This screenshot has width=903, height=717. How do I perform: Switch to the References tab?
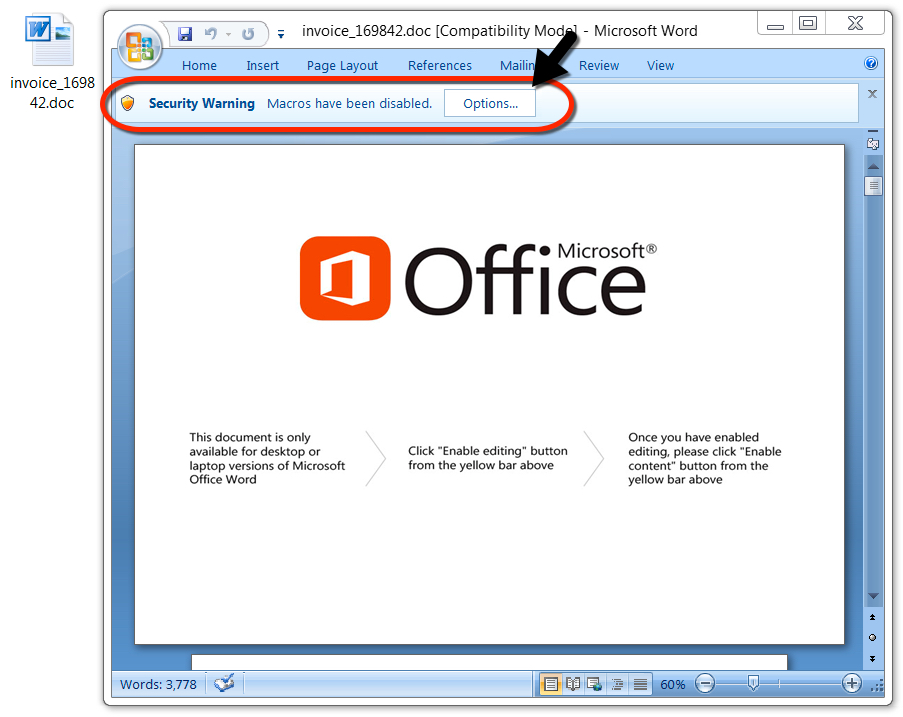click(x=439, y=66)
